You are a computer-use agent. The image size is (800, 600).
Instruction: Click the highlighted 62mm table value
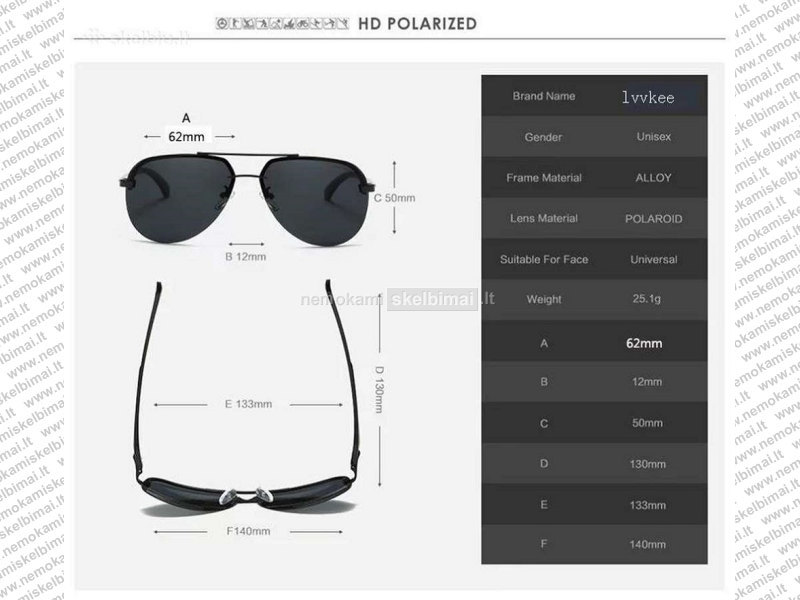coord(644,343)
